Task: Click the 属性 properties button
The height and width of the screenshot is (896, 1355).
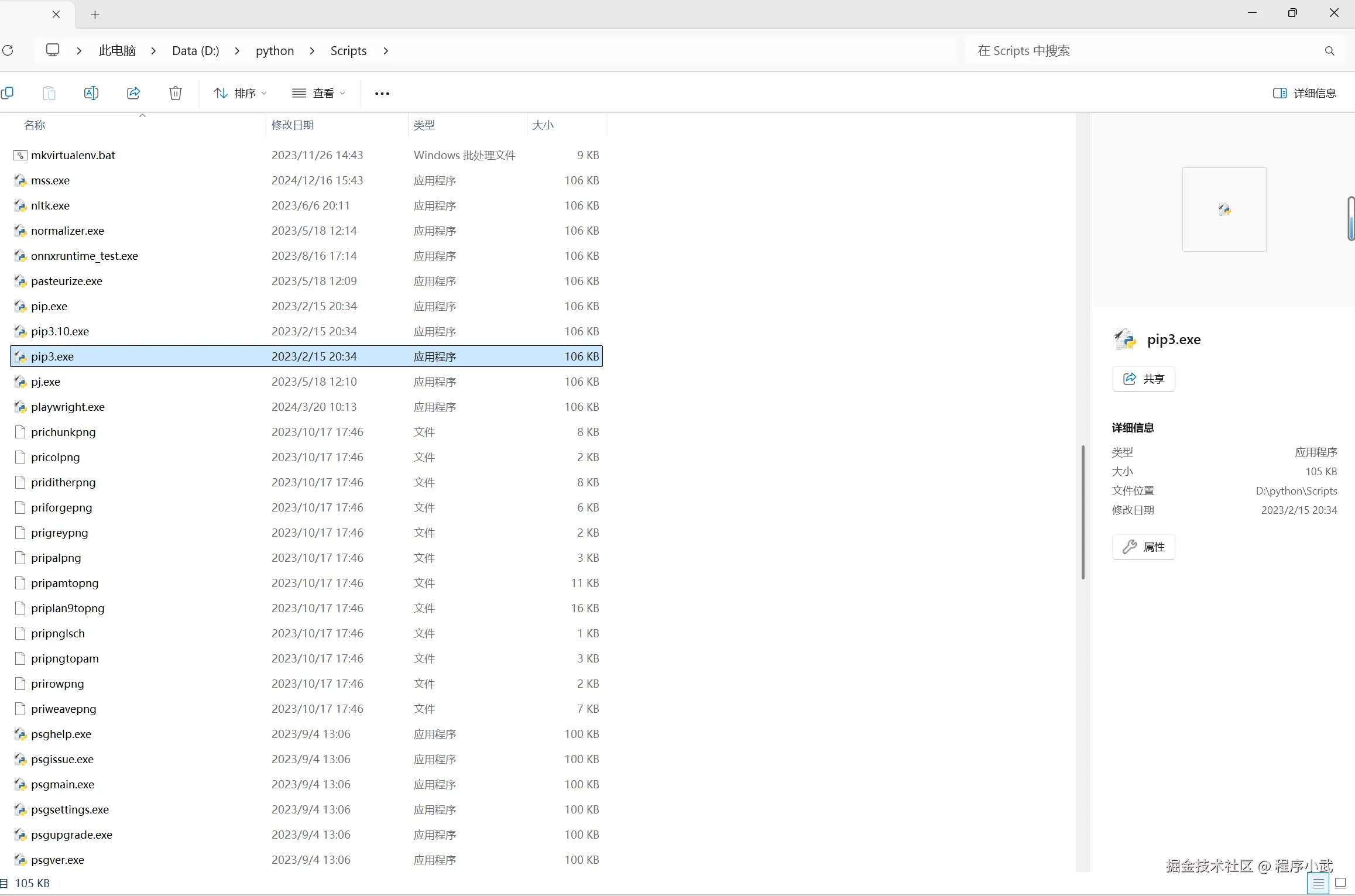Action: tap(1143, 547)
